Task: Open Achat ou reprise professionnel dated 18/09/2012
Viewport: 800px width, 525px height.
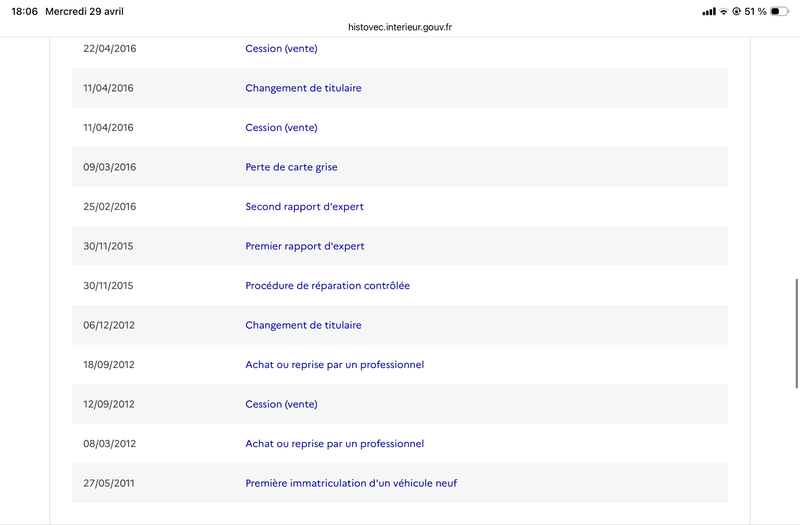Action: pyautogui.click(x=335, y=365)
